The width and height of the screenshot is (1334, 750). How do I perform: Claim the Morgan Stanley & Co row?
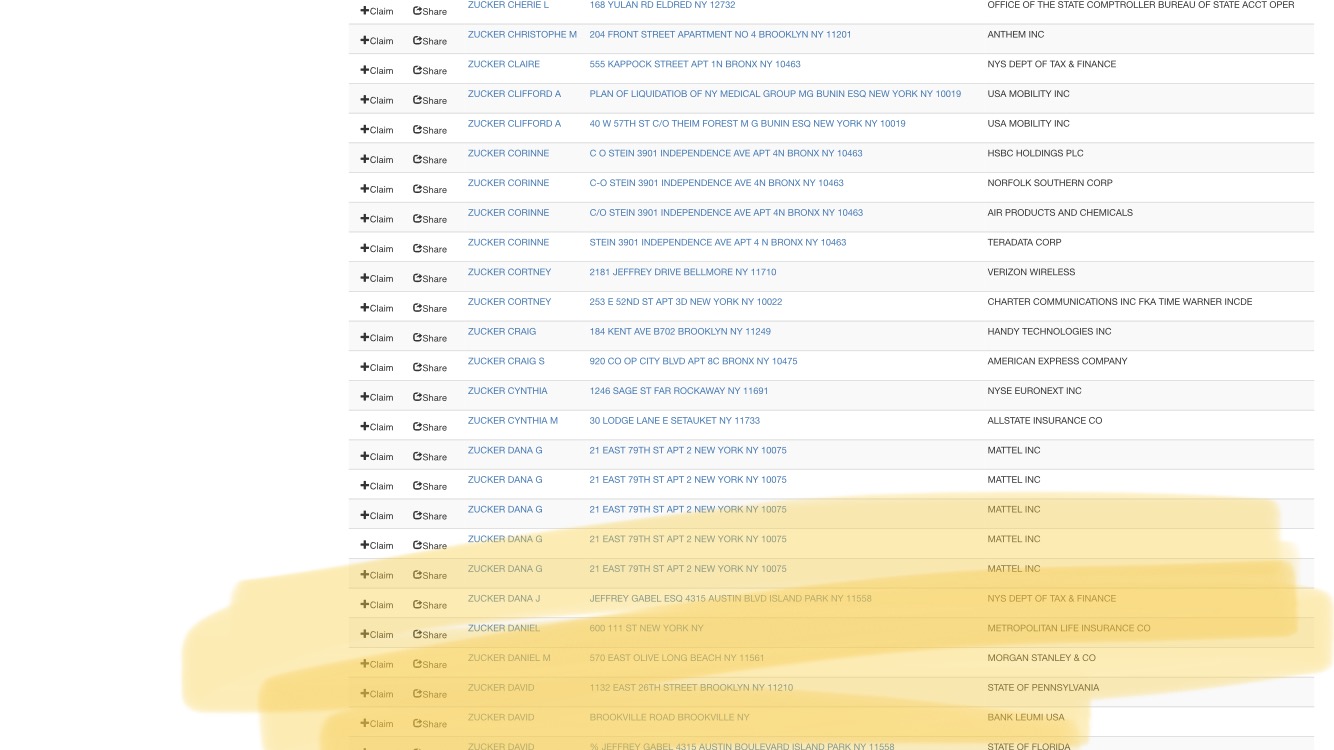pyautogui.click(x=377, y=665)
